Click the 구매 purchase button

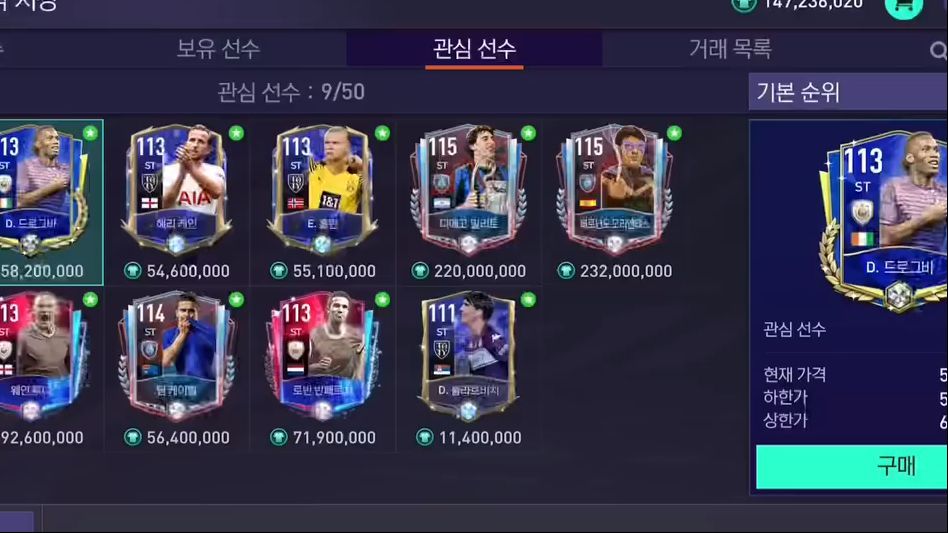coord(852,467)
